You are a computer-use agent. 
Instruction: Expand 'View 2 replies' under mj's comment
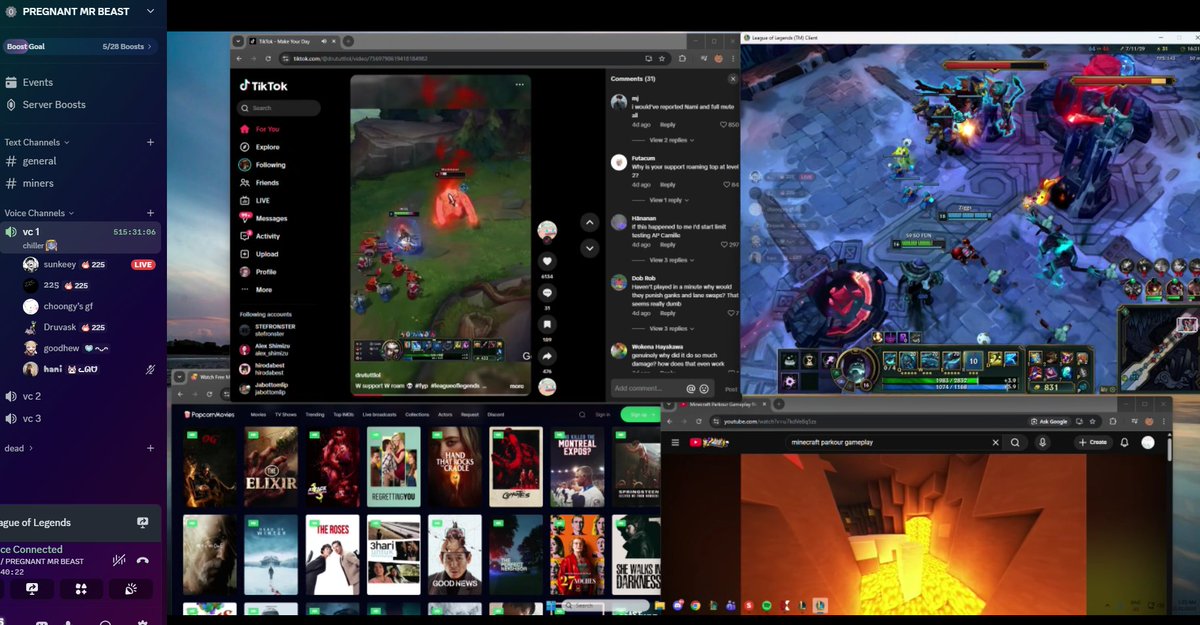pos(672,140)
